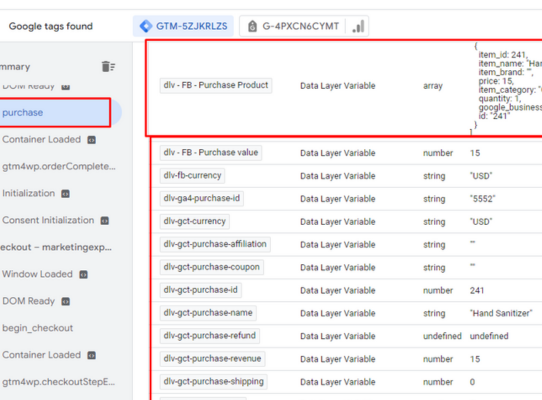Click the dlv-fb-currency variable chip
542x400 pixels.
click(192, 176)
